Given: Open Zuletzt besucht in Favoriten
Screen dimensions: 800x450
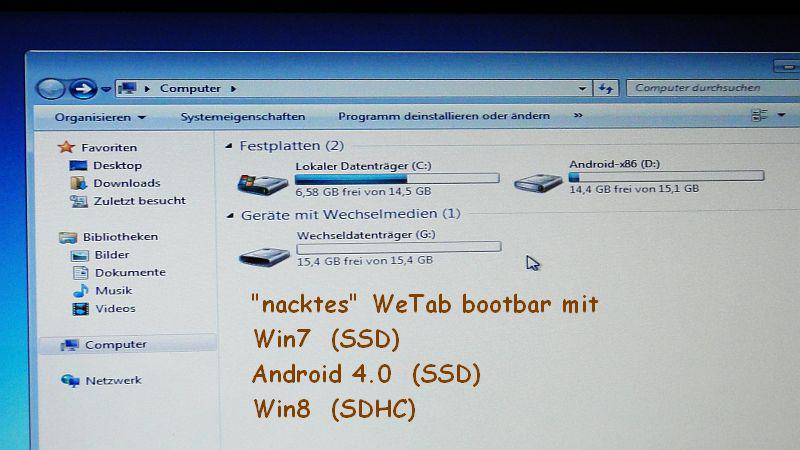Looking at the screenshot, I should [x=139, y=201].
